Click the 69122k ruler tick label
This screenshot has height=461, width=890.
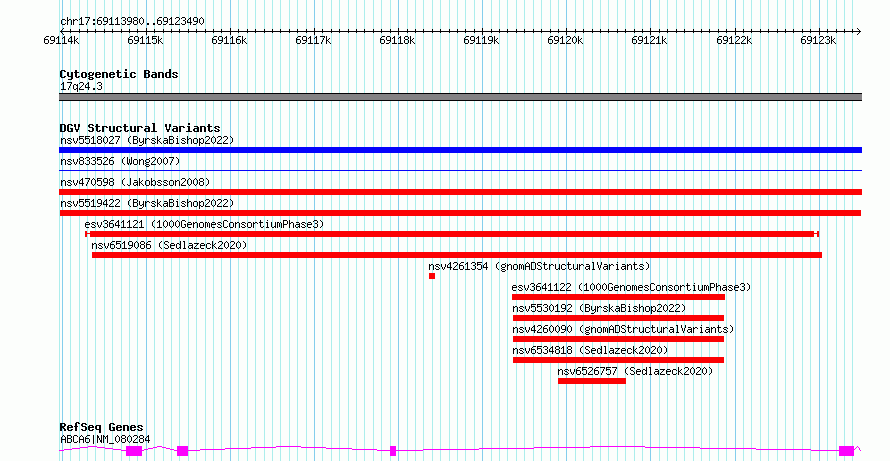[x=734, y=41]
